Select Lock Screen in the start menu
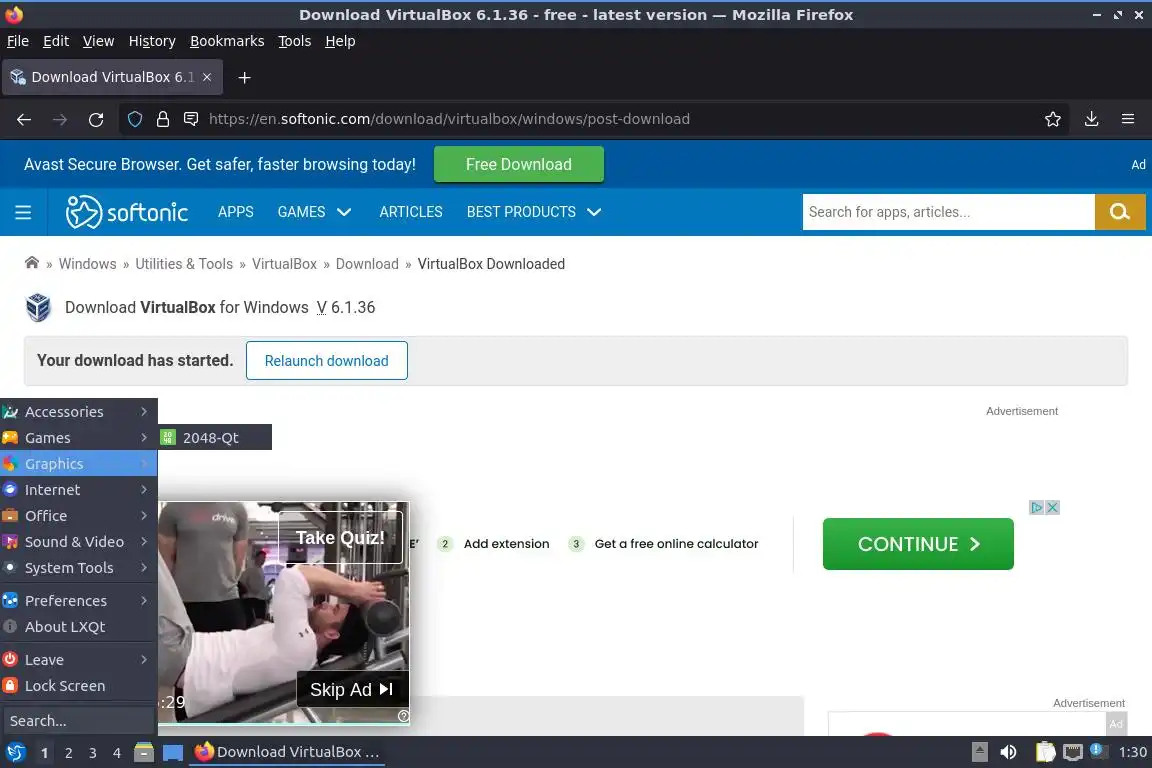 [x=79, y=686]
